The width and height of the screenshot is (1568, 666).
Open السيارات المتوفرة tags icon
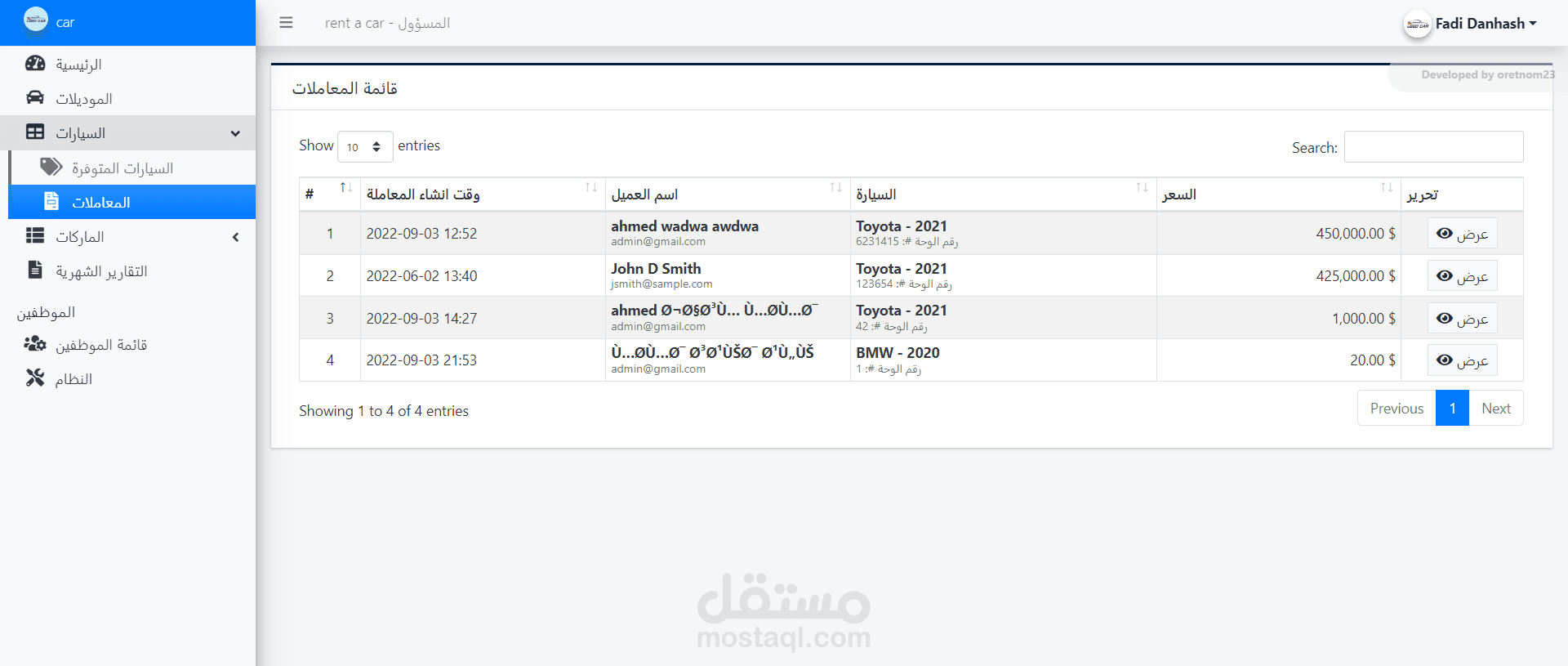click(51, 168)
